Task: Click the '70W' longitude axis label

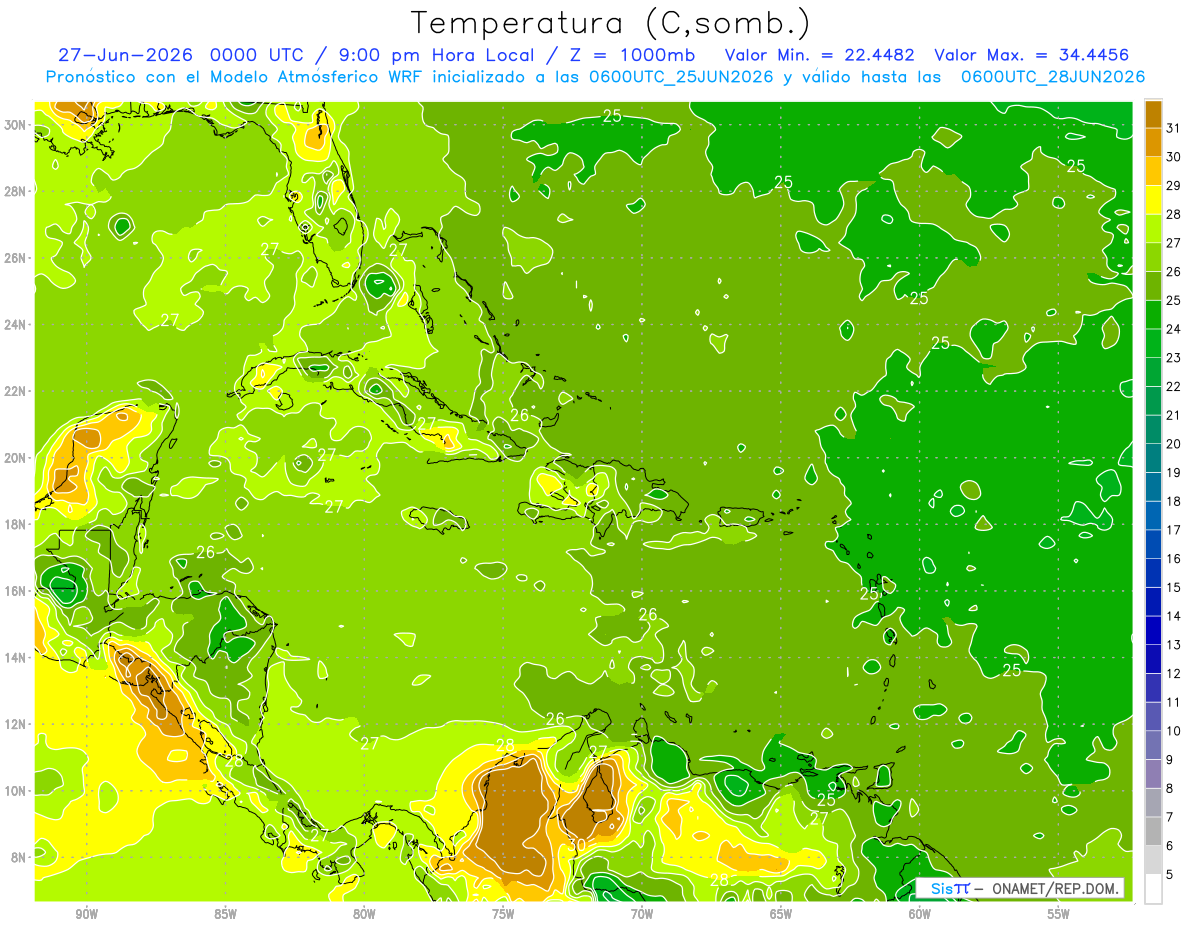Action: [642, 914]
